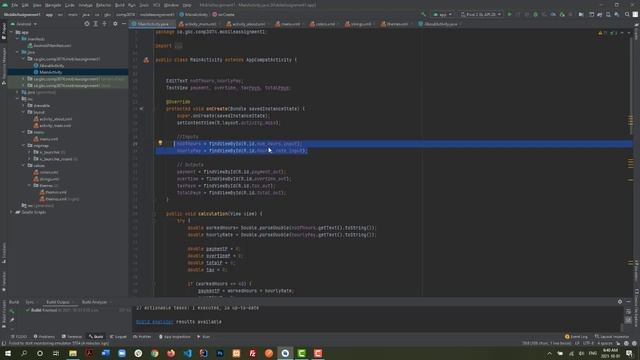The height and width of the screenshot is (360, 640).
Task: Switch to activity_main.xml editor tab
Action: pos(200,24)
